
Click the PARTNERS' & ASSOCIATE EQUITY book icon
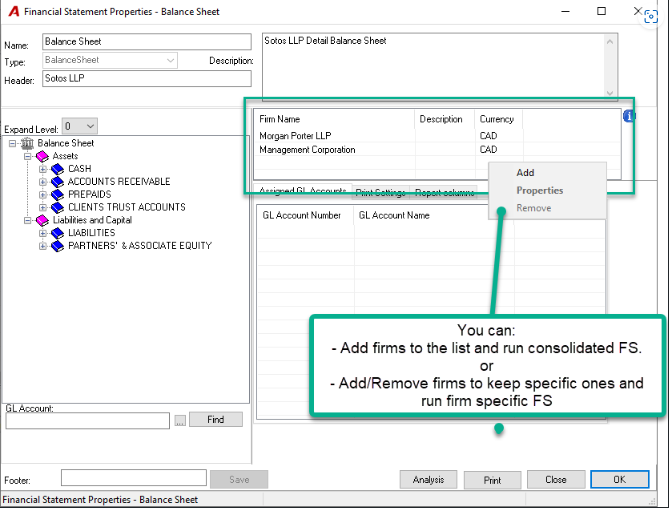(57, 246)
